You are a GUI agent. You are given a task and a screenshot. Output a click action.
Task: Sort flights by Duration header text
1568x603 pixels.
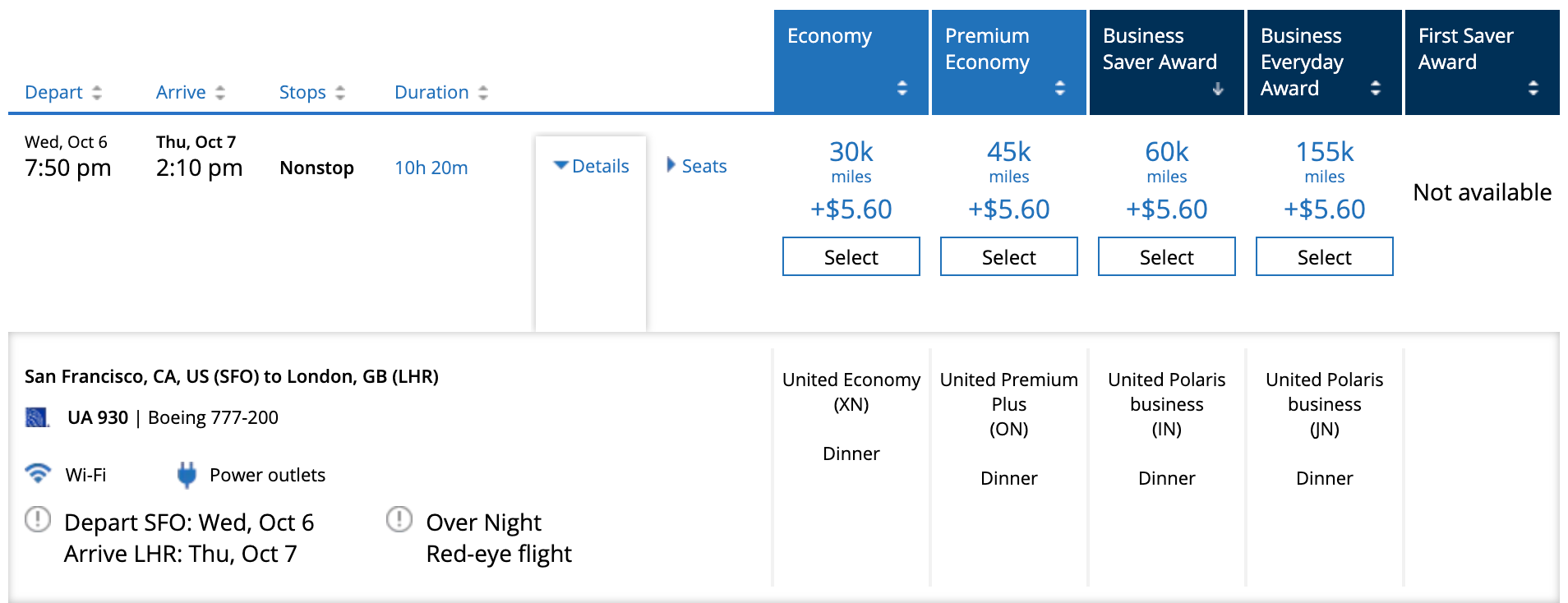[431, 92]
